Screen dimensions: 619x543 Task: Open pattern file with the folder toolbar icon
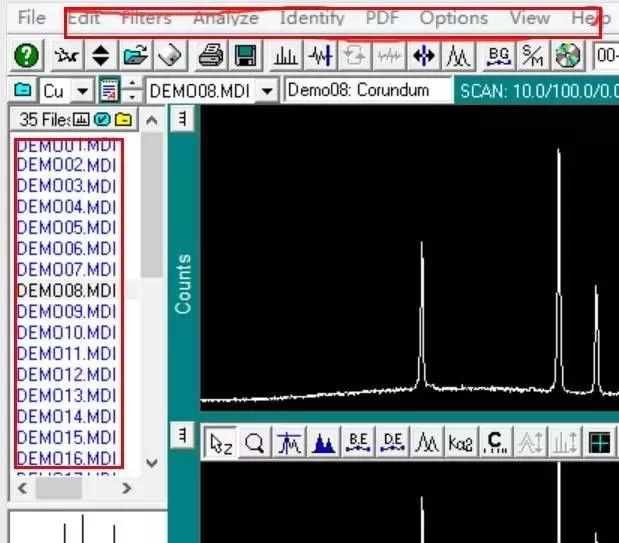tap(135, 55)
